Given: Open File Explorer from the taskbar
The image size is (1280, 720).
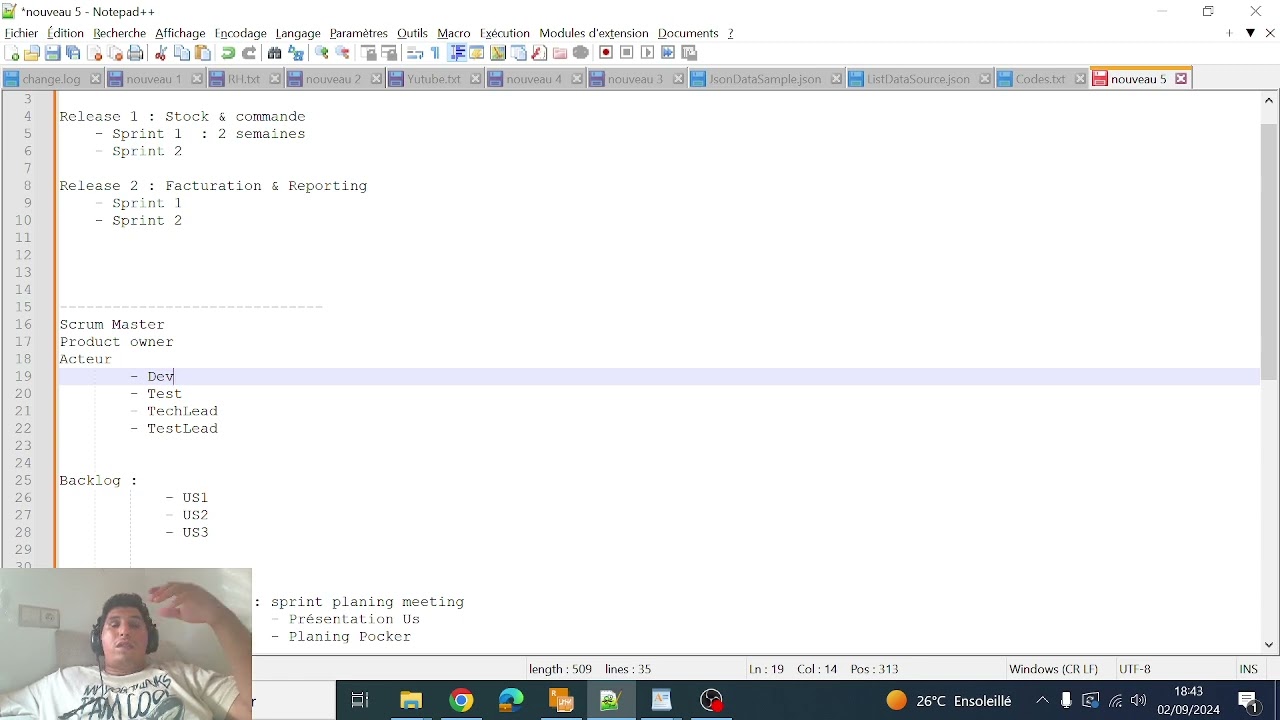Looking at the screenshot, I should 411,700.
